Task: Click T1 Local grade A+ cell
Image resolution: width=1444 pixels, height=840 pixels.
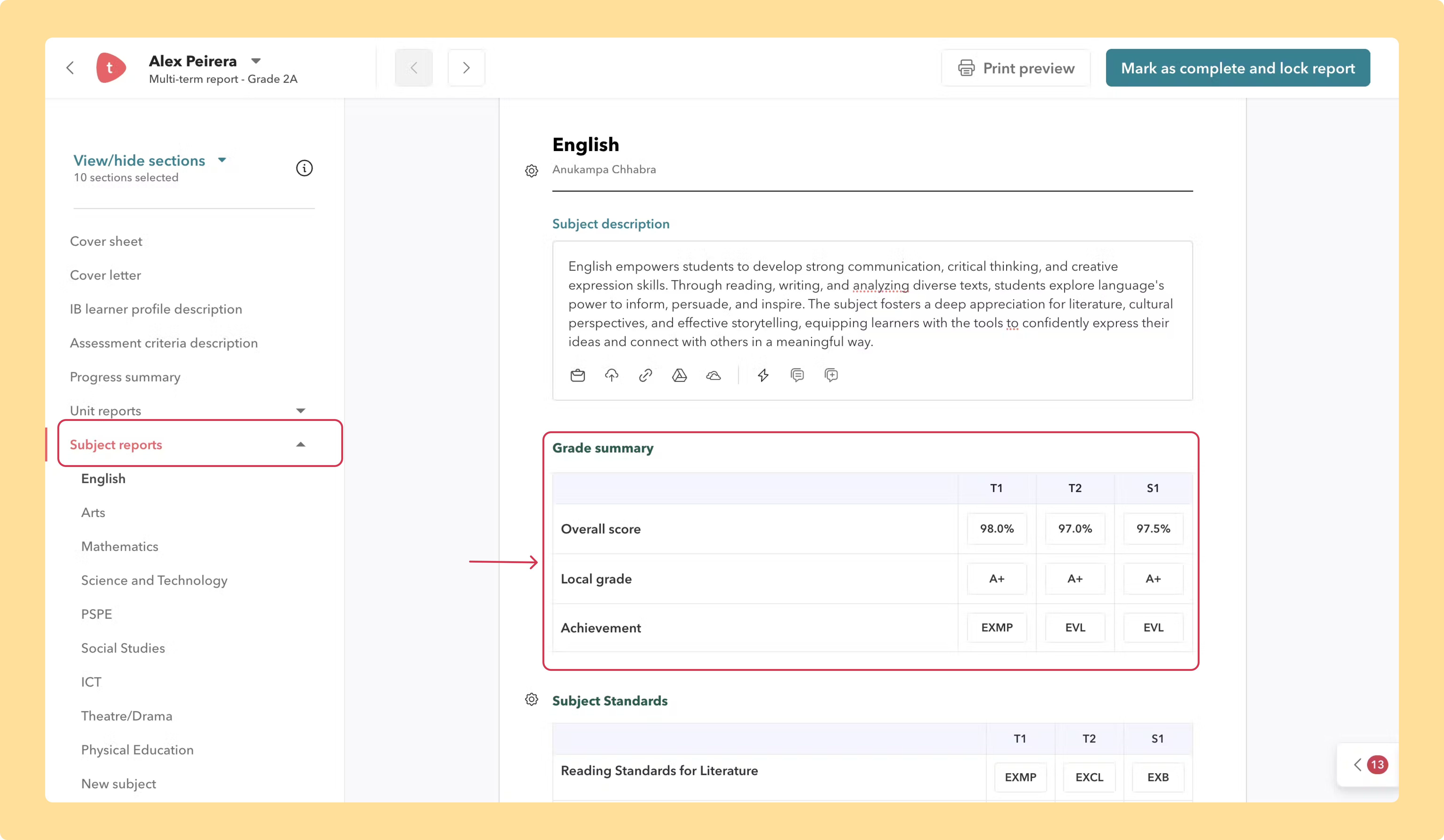Action: 997,579
